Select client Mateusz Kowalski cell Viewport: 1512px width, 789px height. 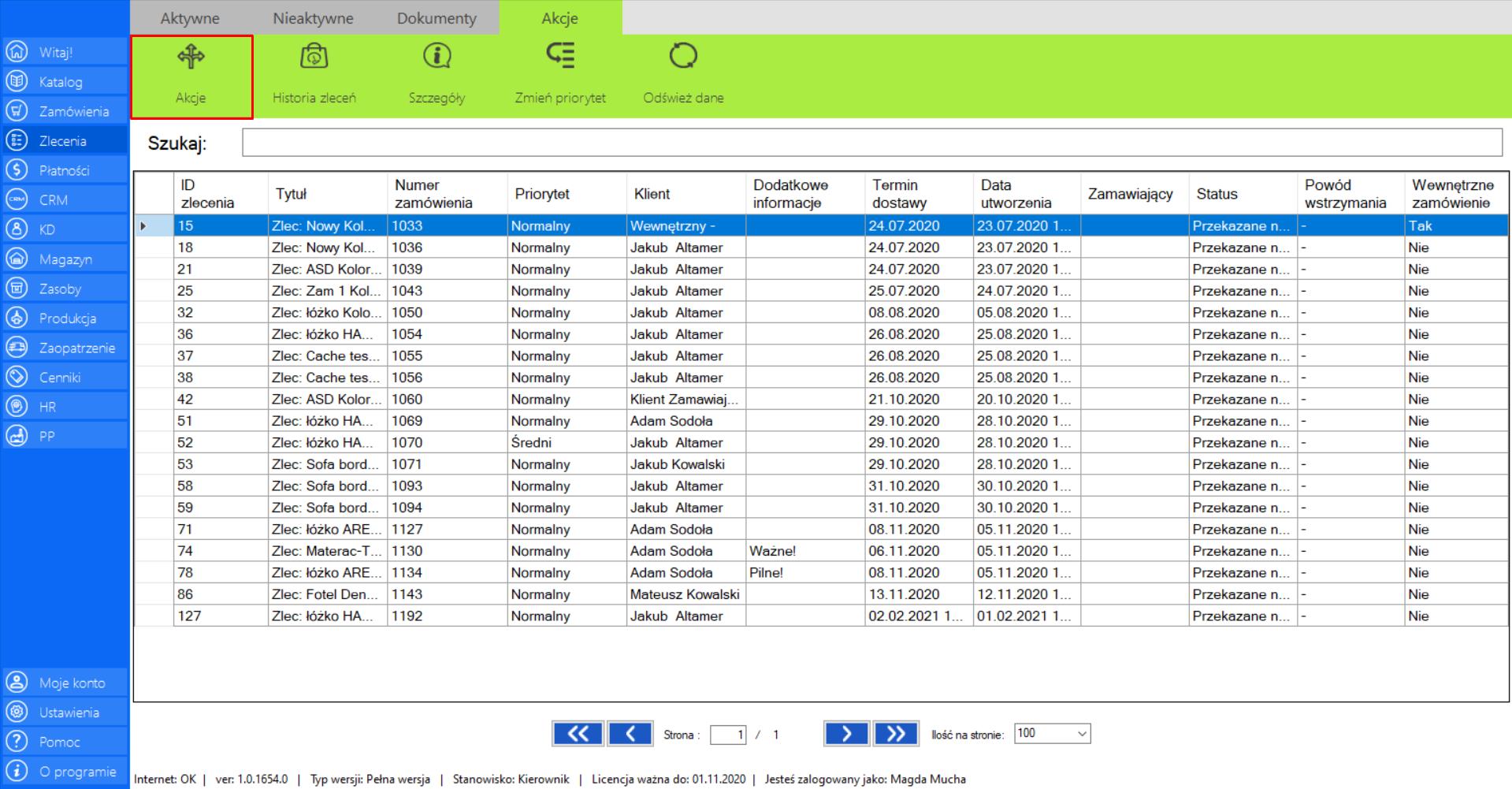click(x=686, y=594)
